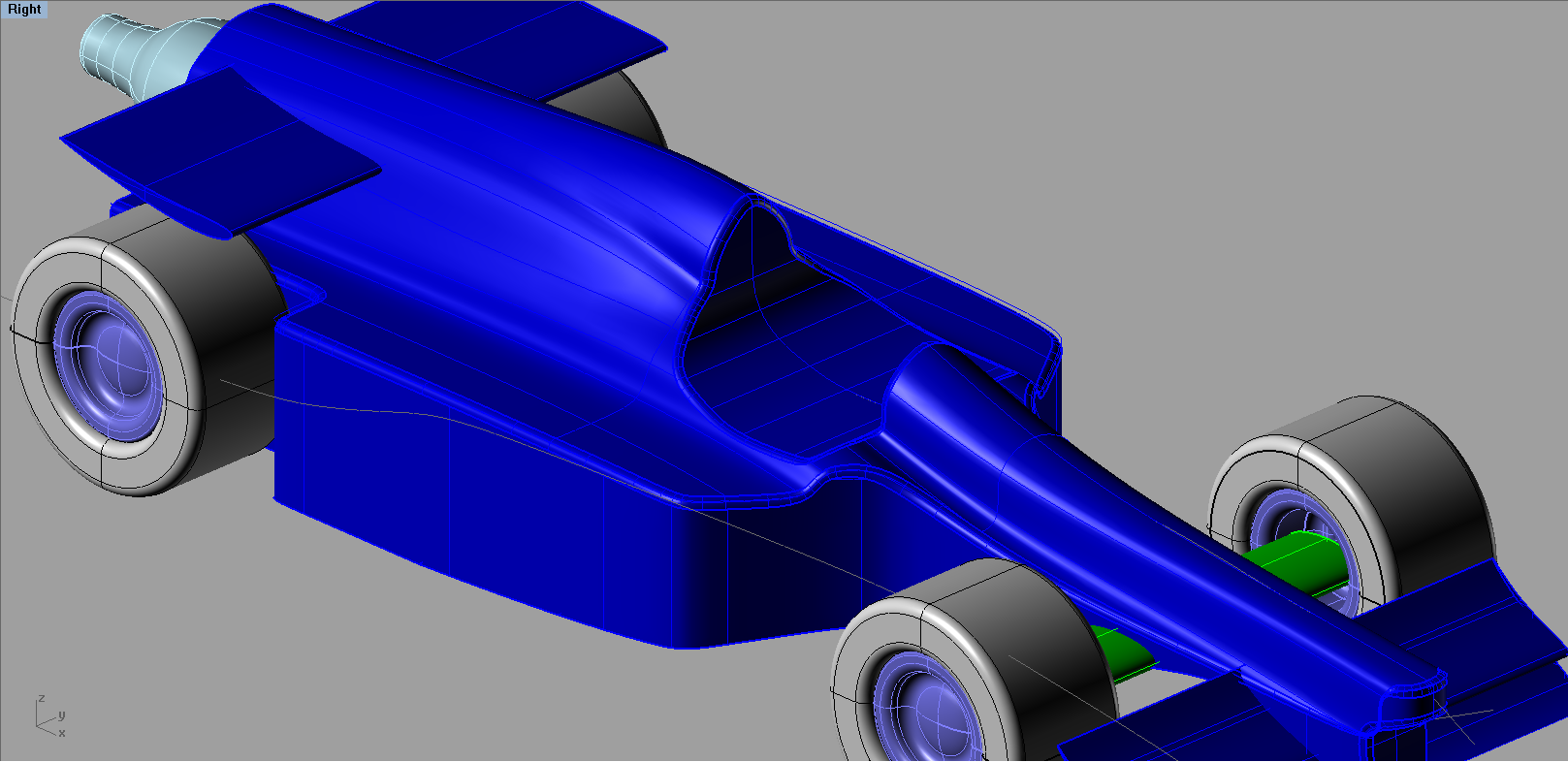Click the far-side rear wing panel
The height and width of the screenshot is (762, 1568).
(x=543, y=48)
